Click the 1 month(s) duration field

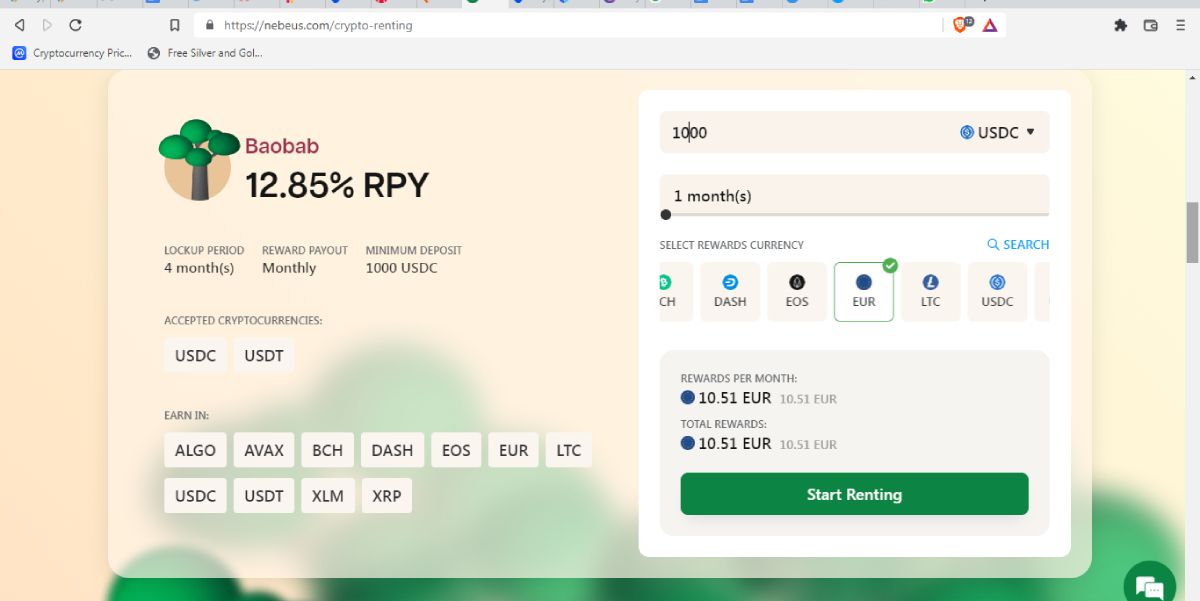[854, 195]
